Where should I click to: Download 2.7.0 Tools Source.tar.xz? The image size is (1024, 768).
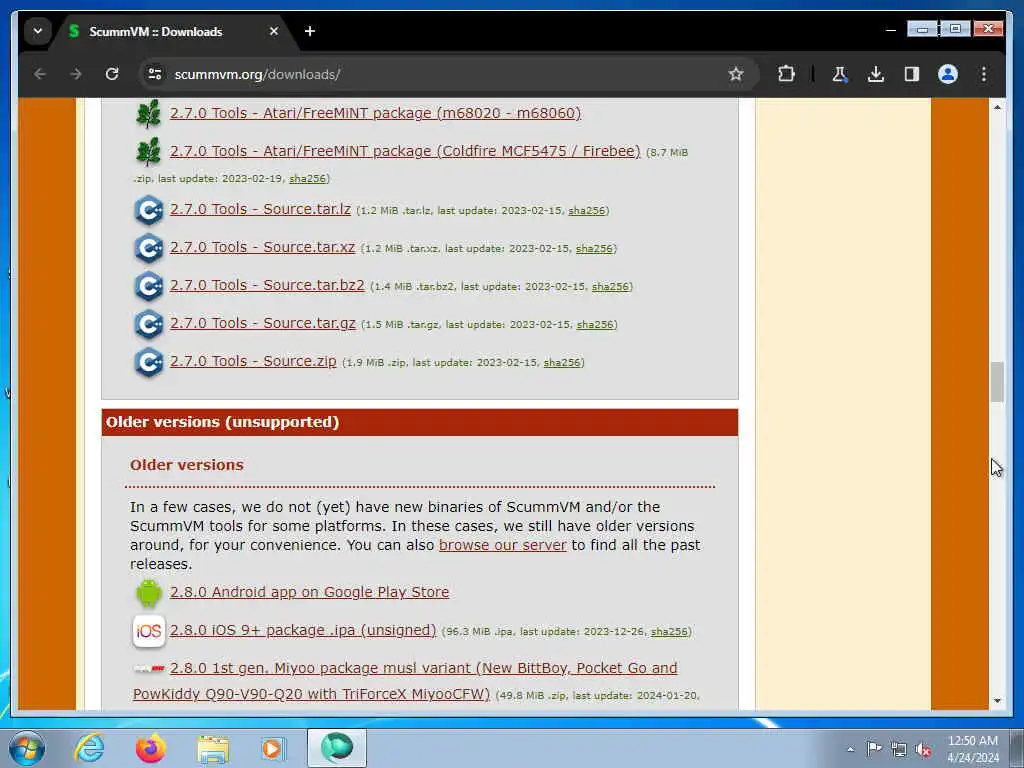pyautogui.click(x=263, y=247)
